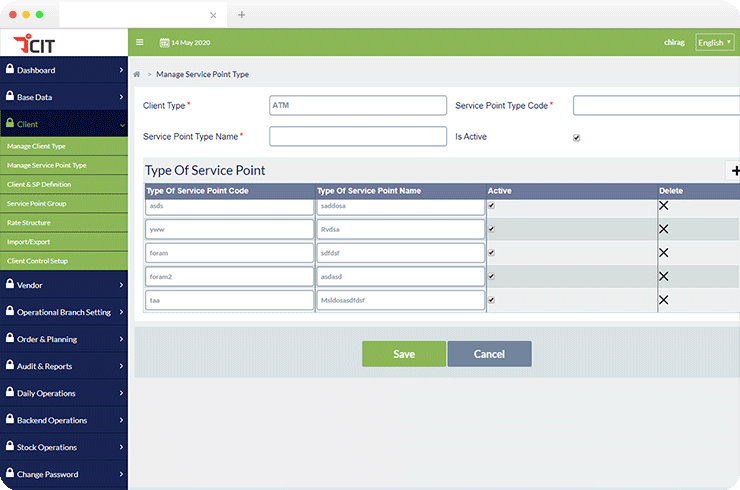Delete the foram row

pyautogui.click(x=664, y=253)
